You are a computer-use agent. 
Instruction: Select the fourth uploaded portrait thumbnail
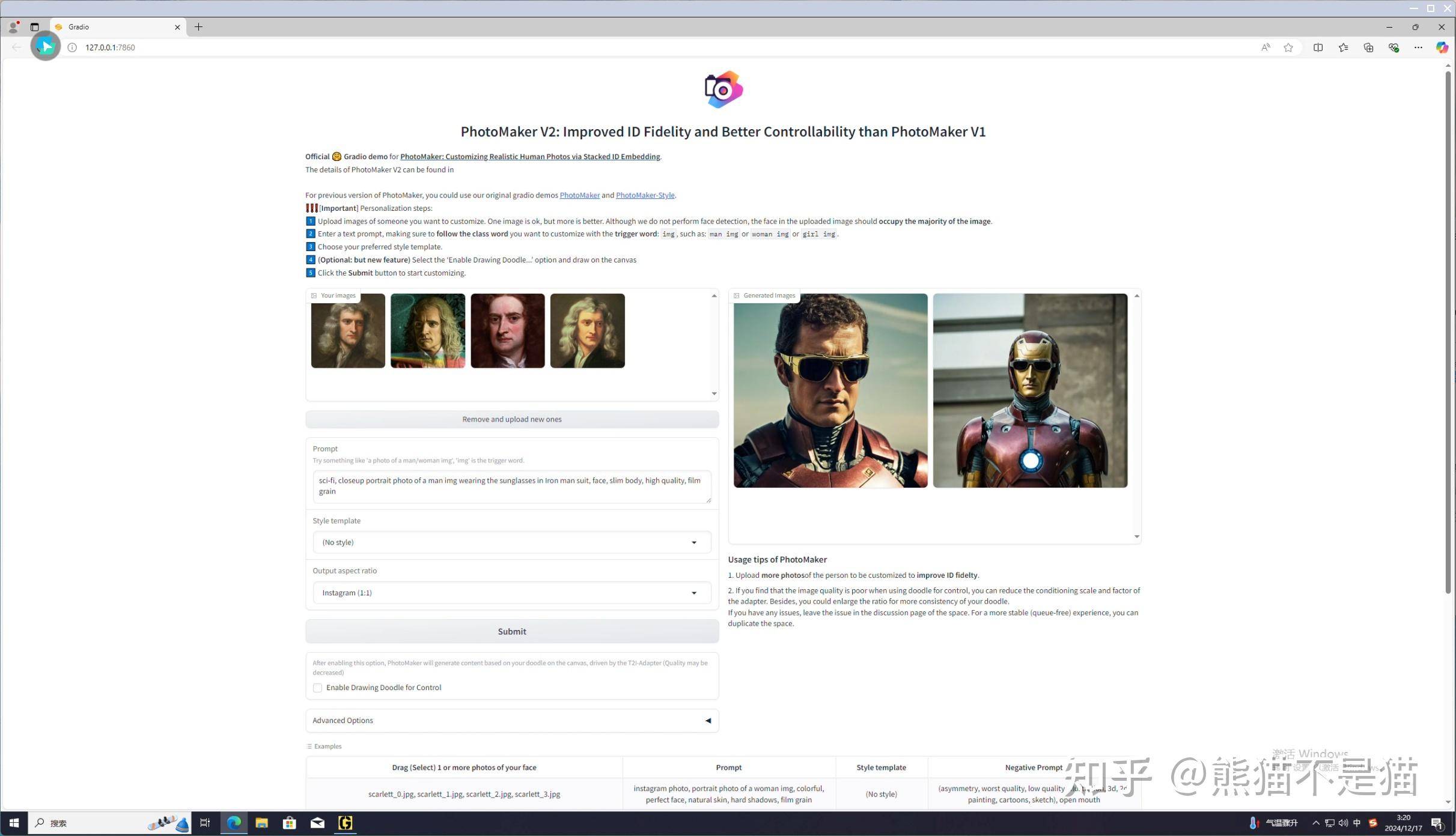pos(588,331)
